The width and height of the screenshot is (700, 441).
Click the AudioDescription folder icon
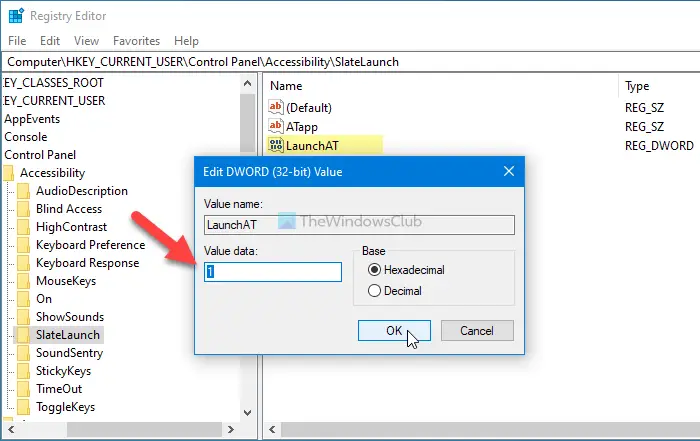click(23, 191)
